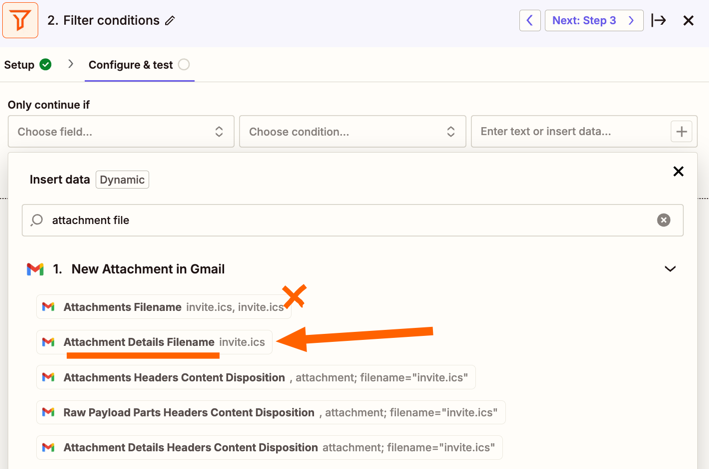The image size is (709, 469).
Task: Collapse the New Attachment in Gmail section
Action: click(670, 269)
